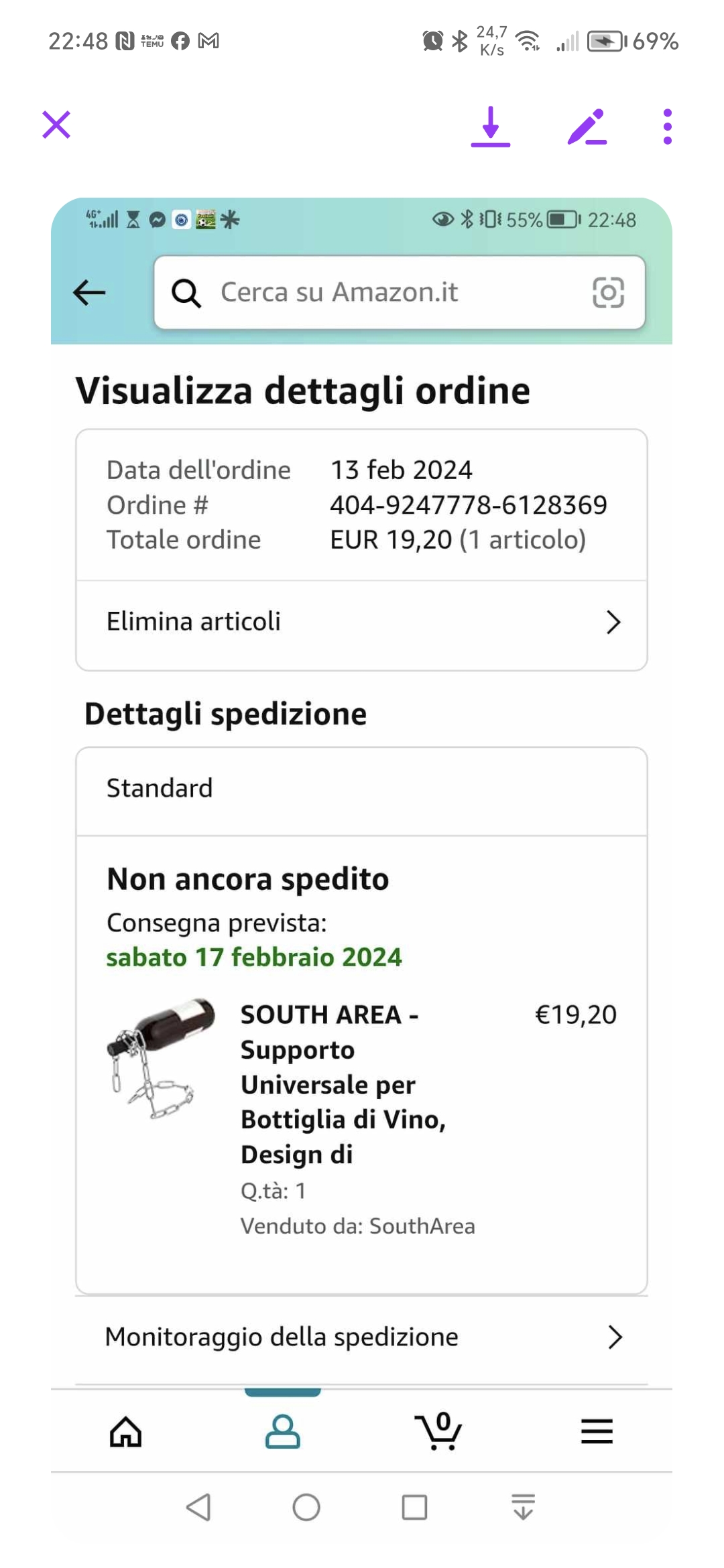Expand the Monitoraggio della spedizione chevron
This screenshot has width=724, height=1568.
615,1337
